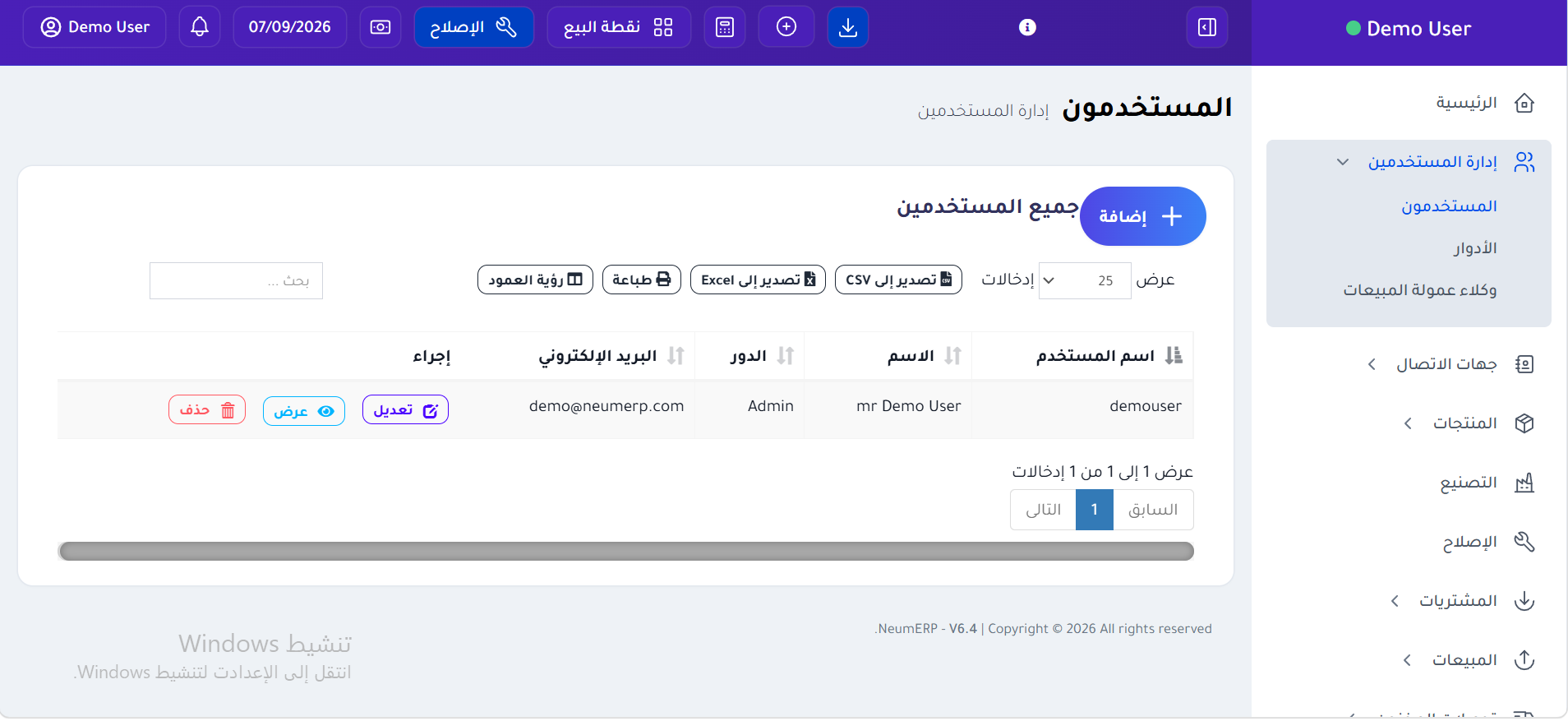1568x721 pixels.
Task: Click the المنتجات products cube icon
Action: tap(1524, 423)
